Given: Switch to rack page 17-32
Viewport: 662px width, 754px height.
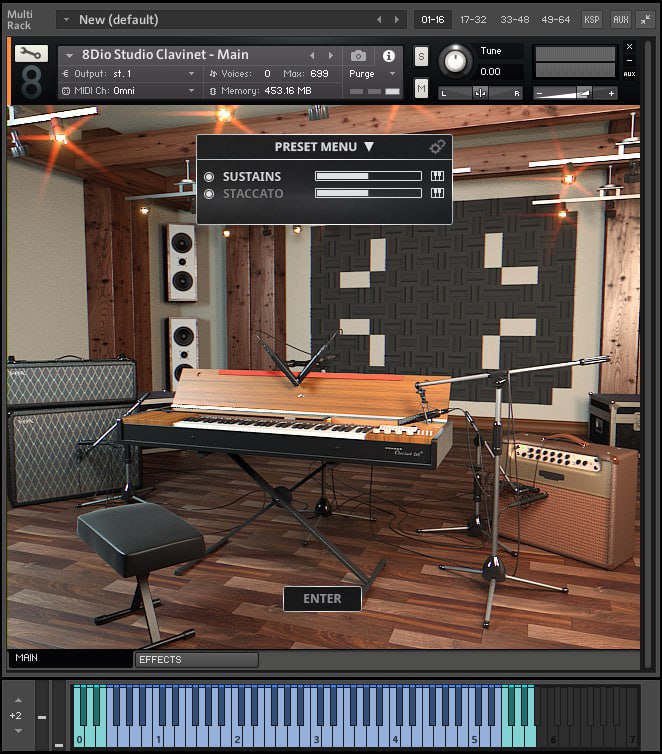Looking at the screenshot, I should click(x=473, y=20).
